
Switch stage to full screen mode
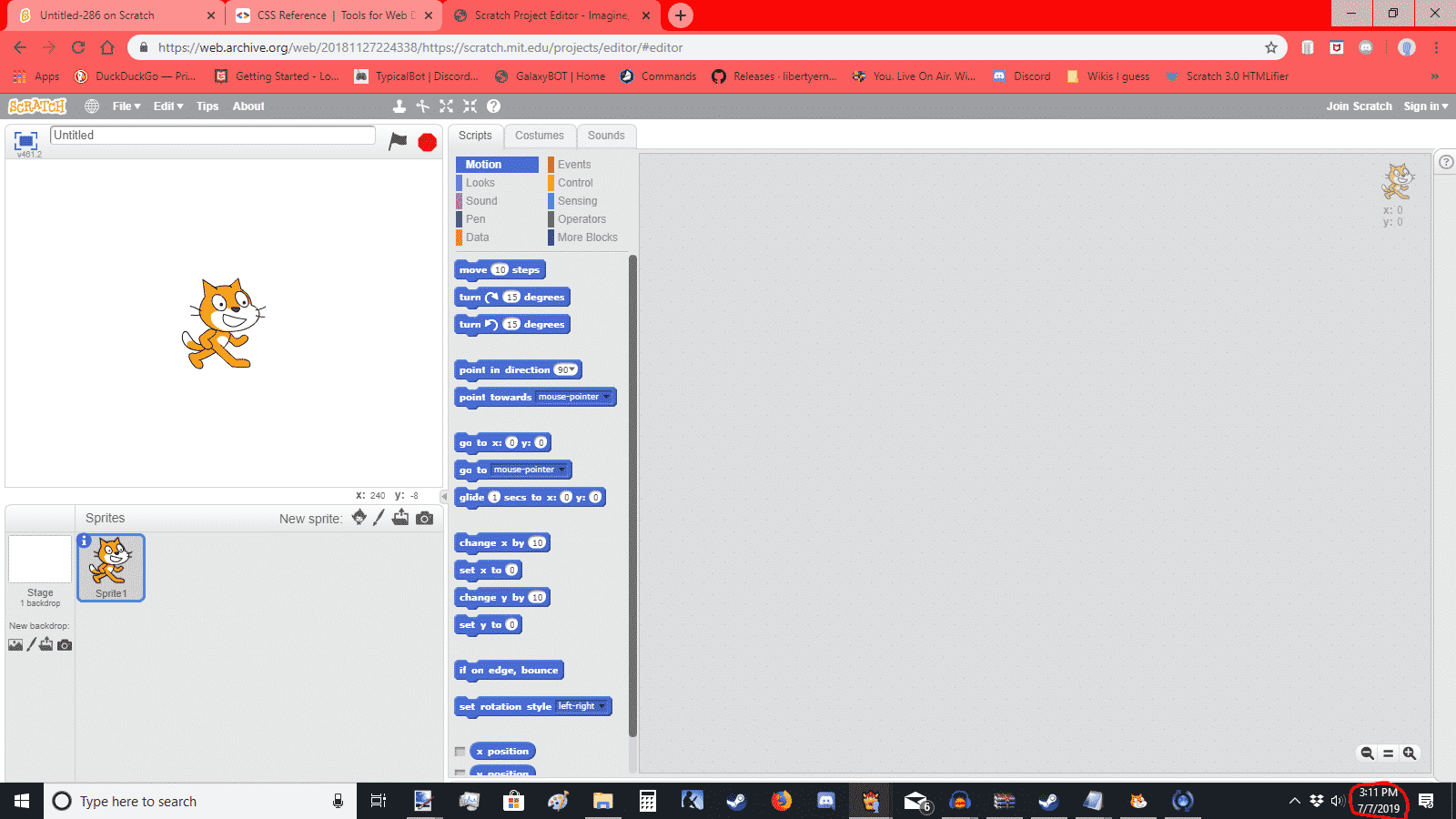tap(25, 140)
